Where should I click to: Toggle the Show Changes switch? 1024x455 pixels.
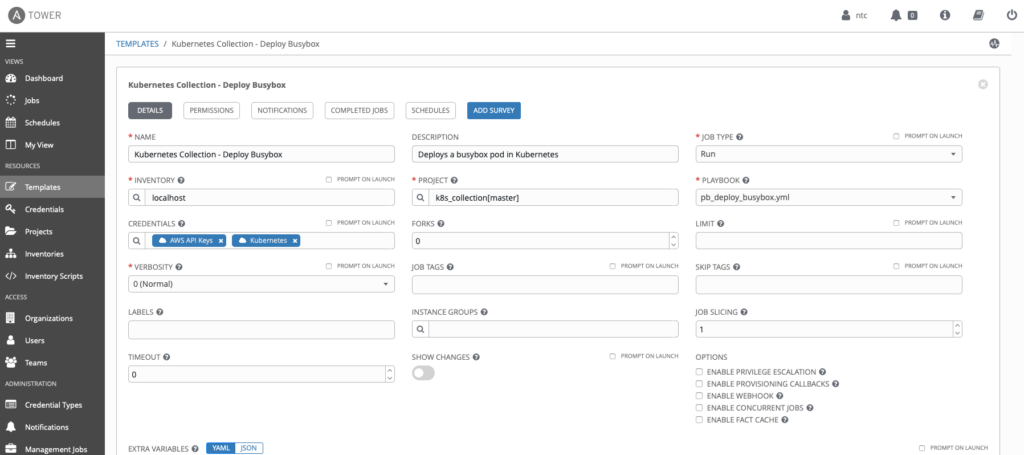coord(423,373)
